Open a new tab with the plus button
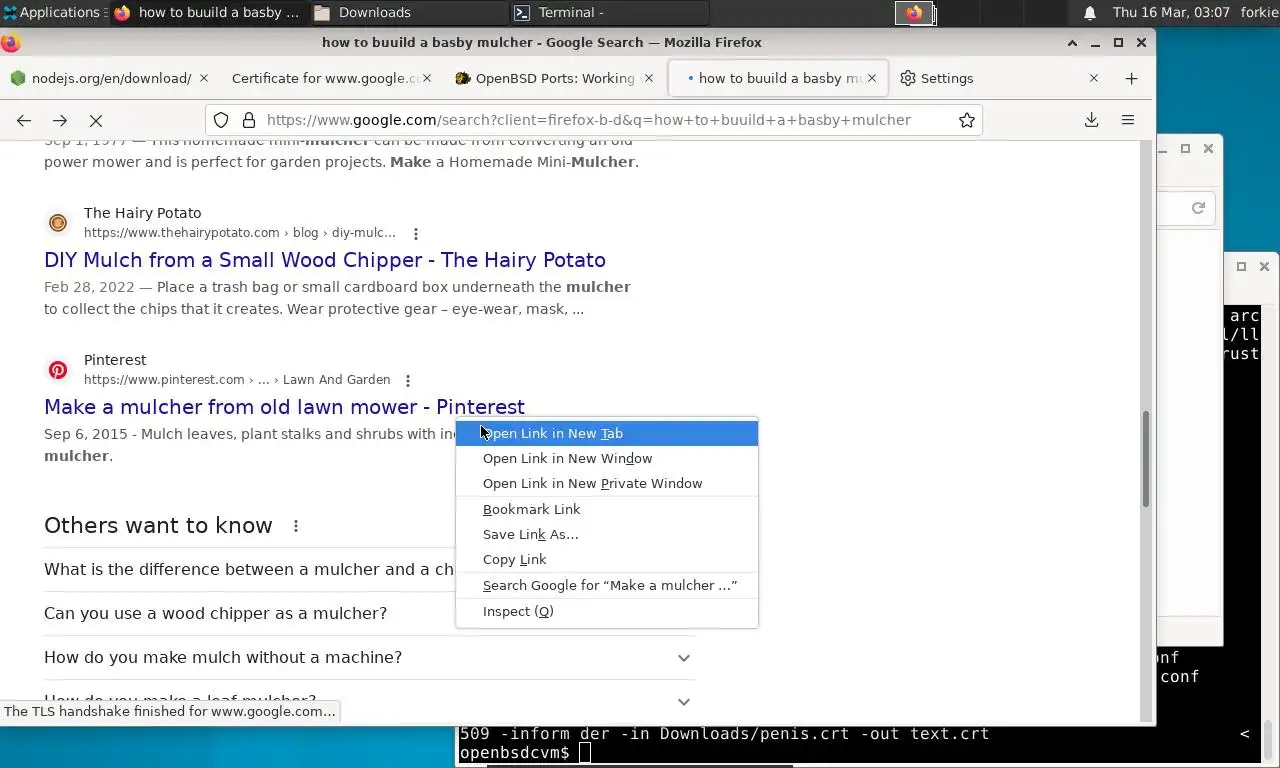 coord(1131,78)
